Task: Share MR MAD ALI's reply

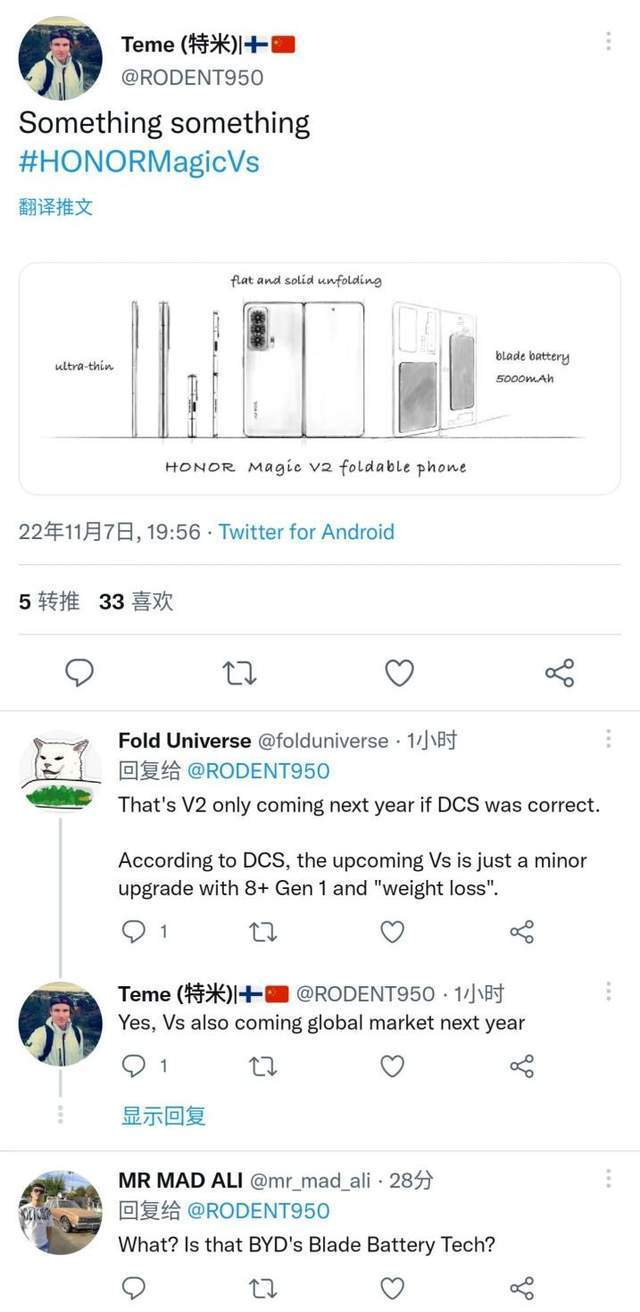Action: (522, 1288)
